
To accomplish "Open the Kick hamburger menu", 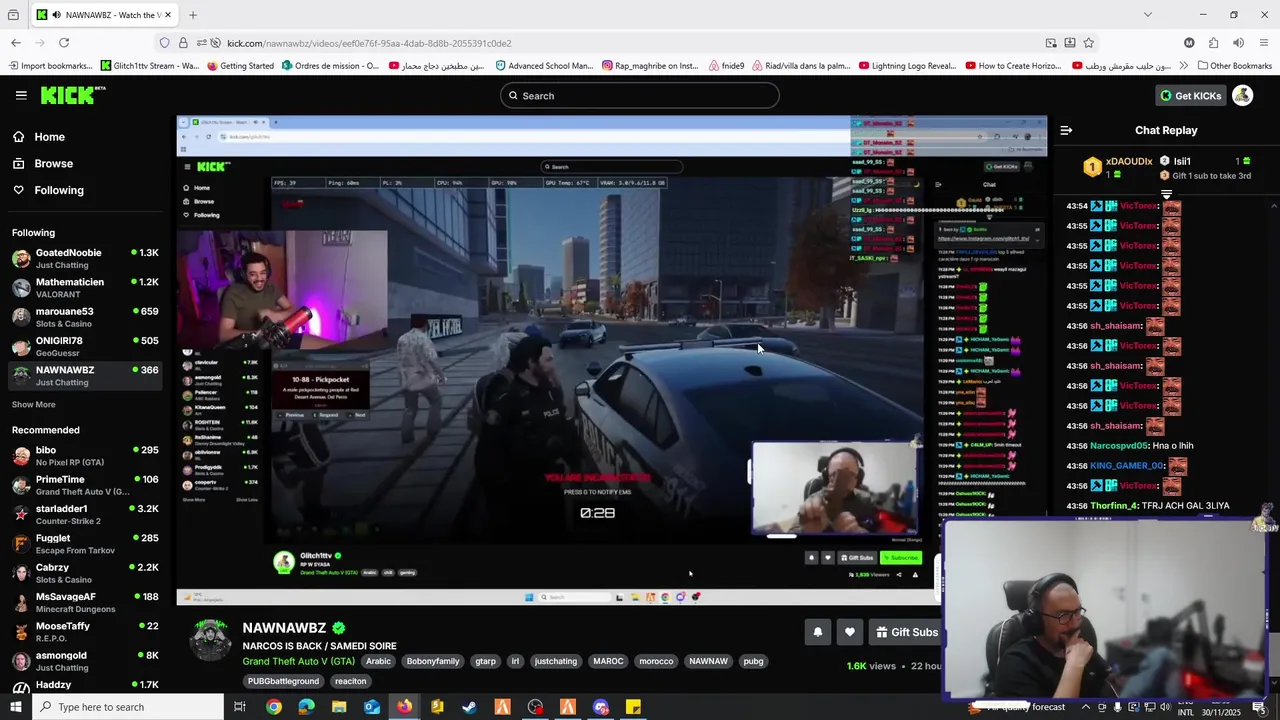I will (x=21, y=95).
